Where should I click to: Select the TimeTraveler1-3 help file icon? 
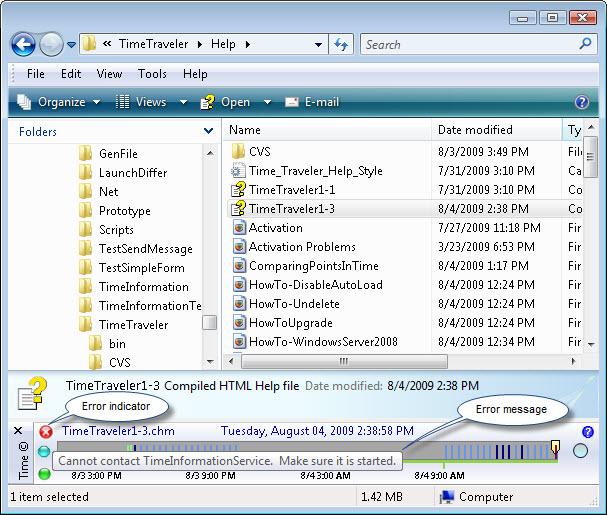(238, 209)
